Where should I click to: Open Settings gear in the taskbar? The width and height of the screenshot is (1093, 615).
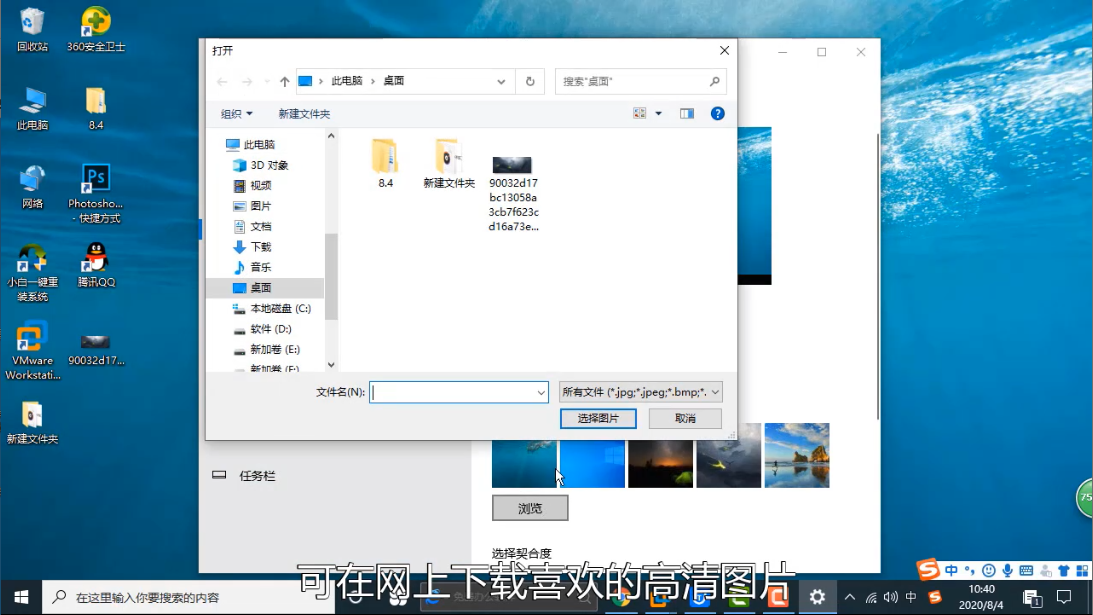pyautogui.click(x=817, y=597)
